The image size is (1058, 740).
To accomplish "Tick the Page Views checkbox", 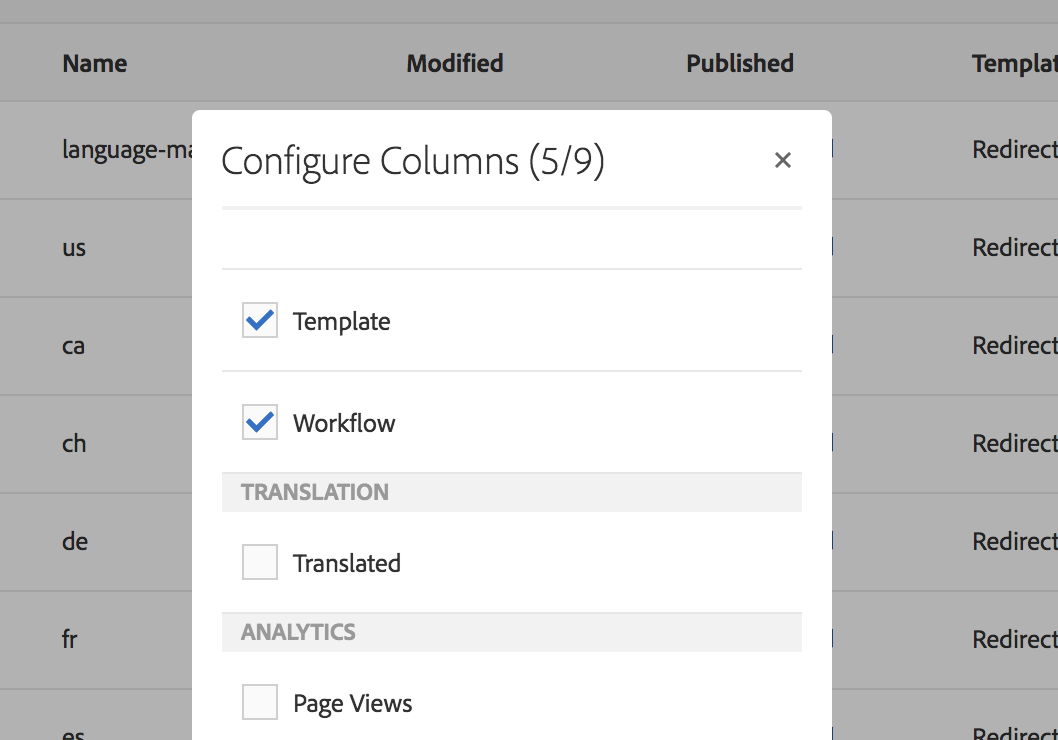I will click(x=260, y=703).
